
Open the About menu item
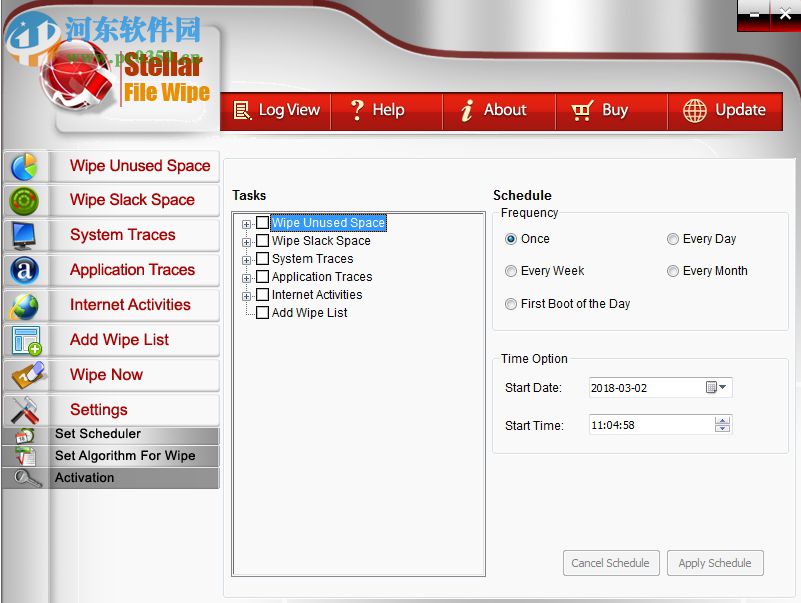click(500, 110)
